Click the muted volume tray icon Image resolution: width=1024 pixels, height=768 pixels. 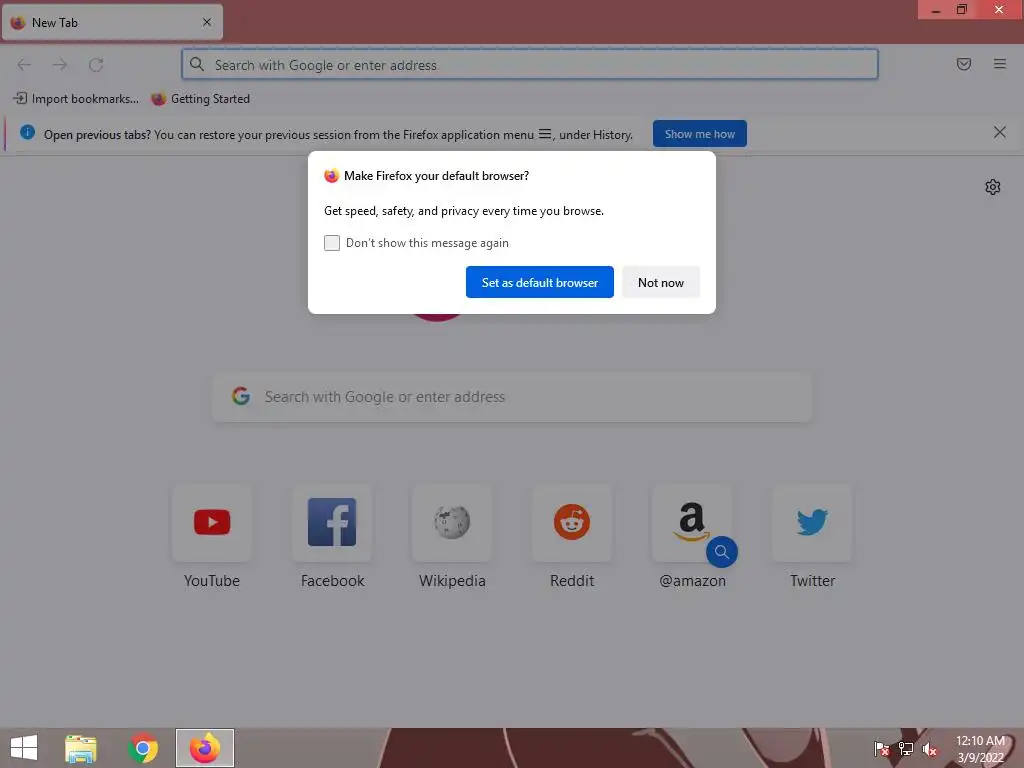(x=930, y=749)
